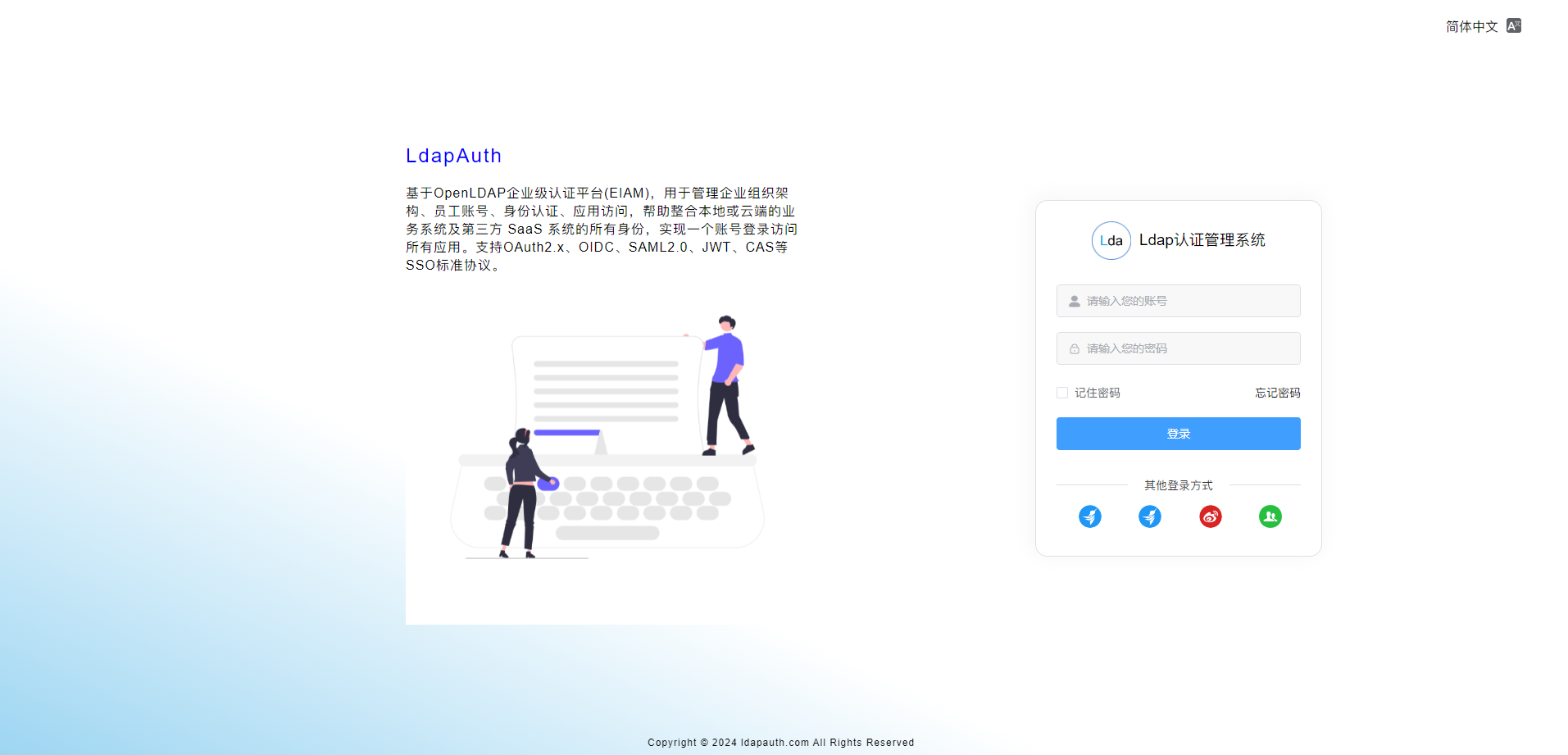Screen dimensions: 1568x755
Task: Click the blue 登录 button
Action: tap(1178, 434)
